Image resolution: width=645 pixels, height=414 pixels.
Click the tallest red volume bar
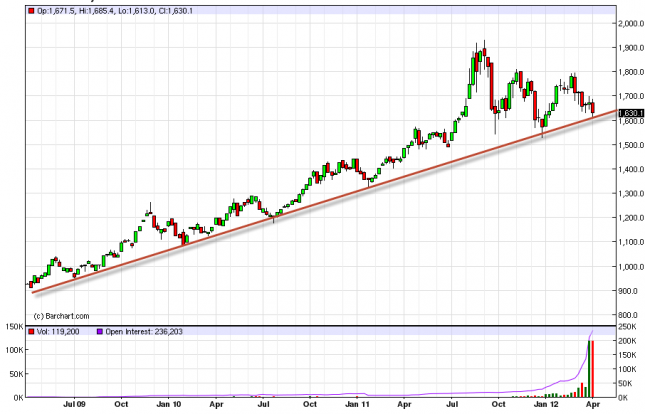coord(593,369)
